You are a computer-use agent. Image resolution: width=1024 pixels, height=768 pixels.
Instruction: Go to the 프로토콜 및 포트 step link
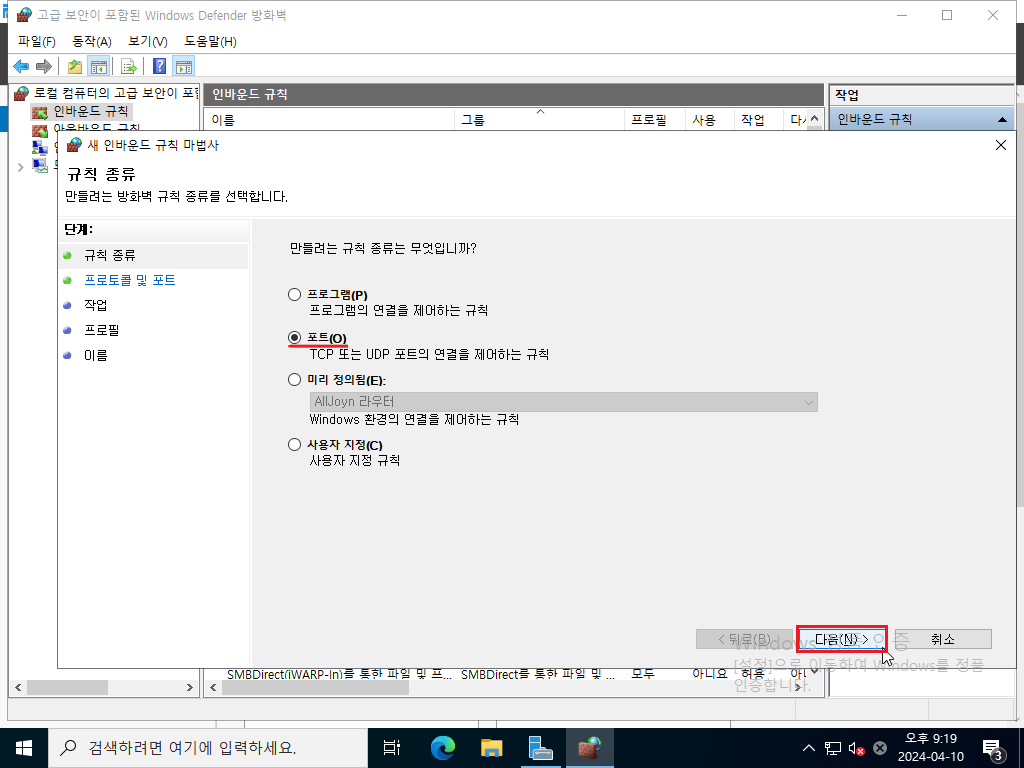[x=130, y=280]
